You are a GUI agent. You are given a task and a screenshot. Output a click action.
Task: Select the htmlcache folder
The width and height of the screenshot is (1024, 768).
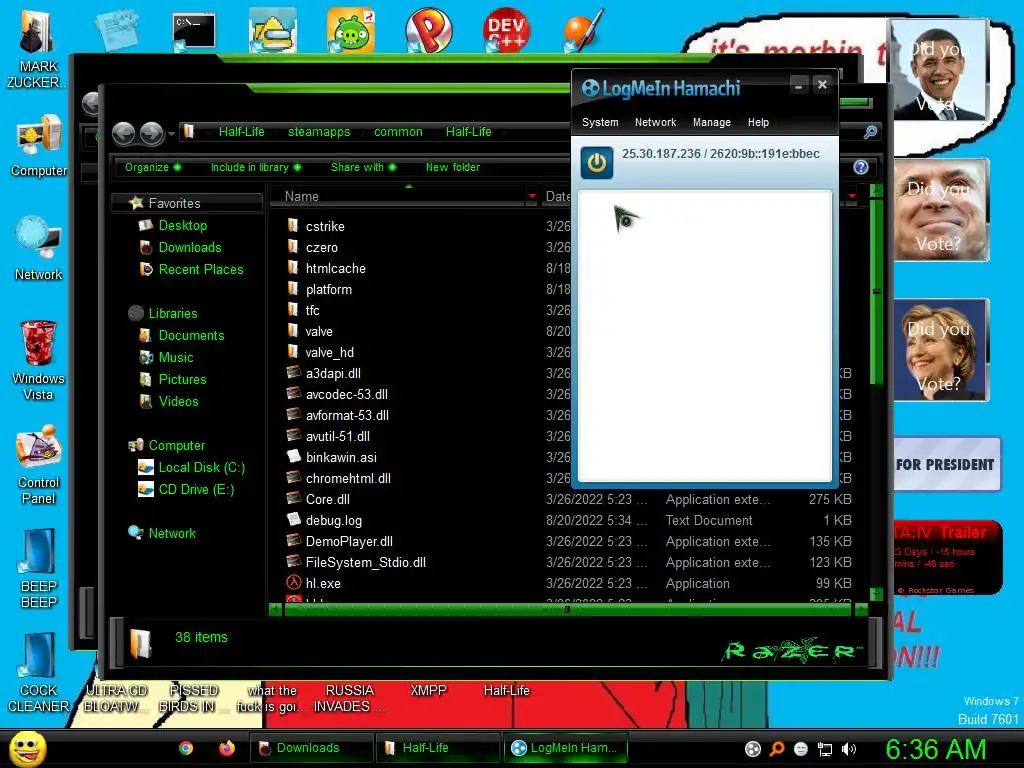pos(335,268)
